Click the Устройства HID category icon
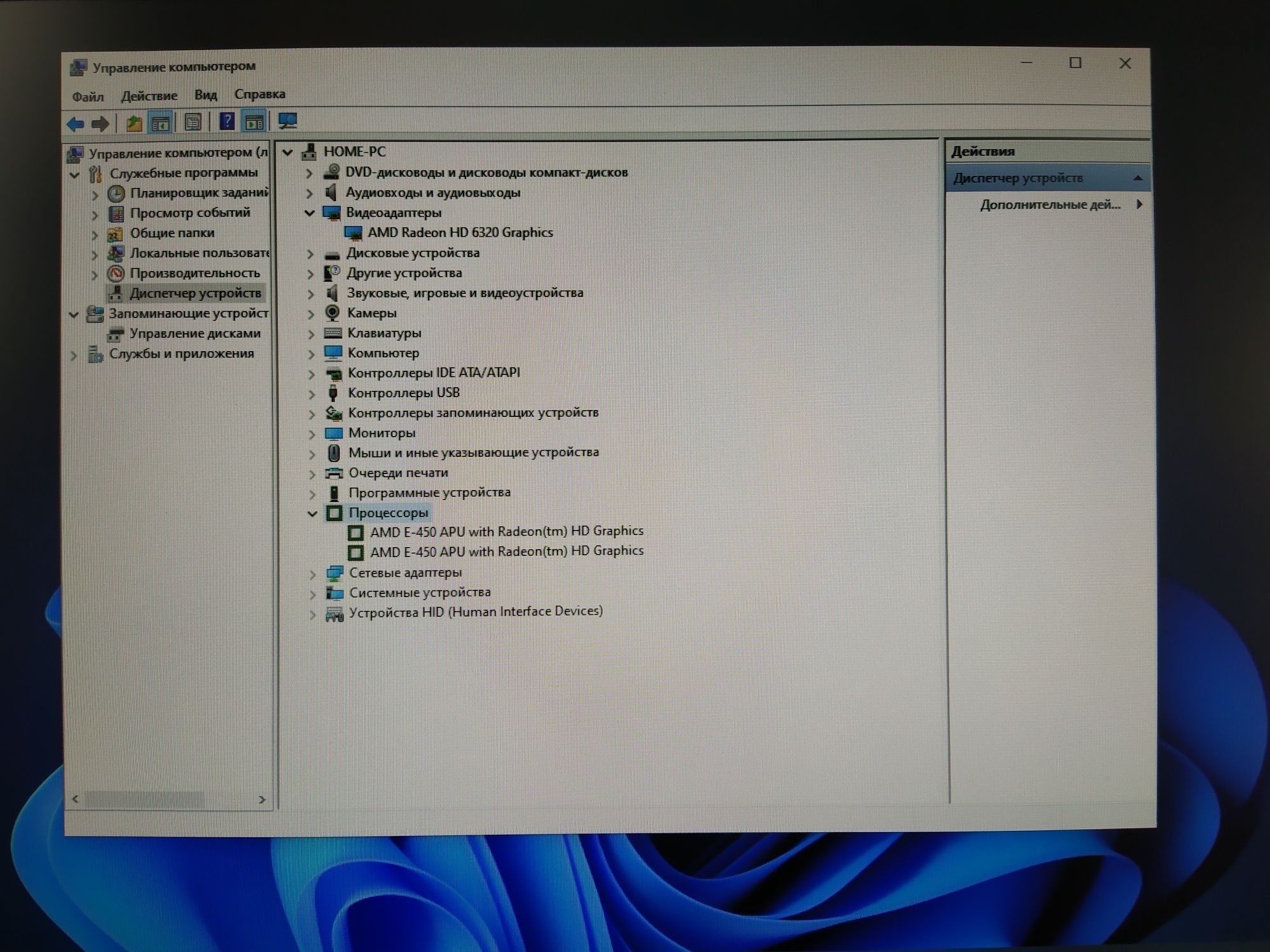 335,613
